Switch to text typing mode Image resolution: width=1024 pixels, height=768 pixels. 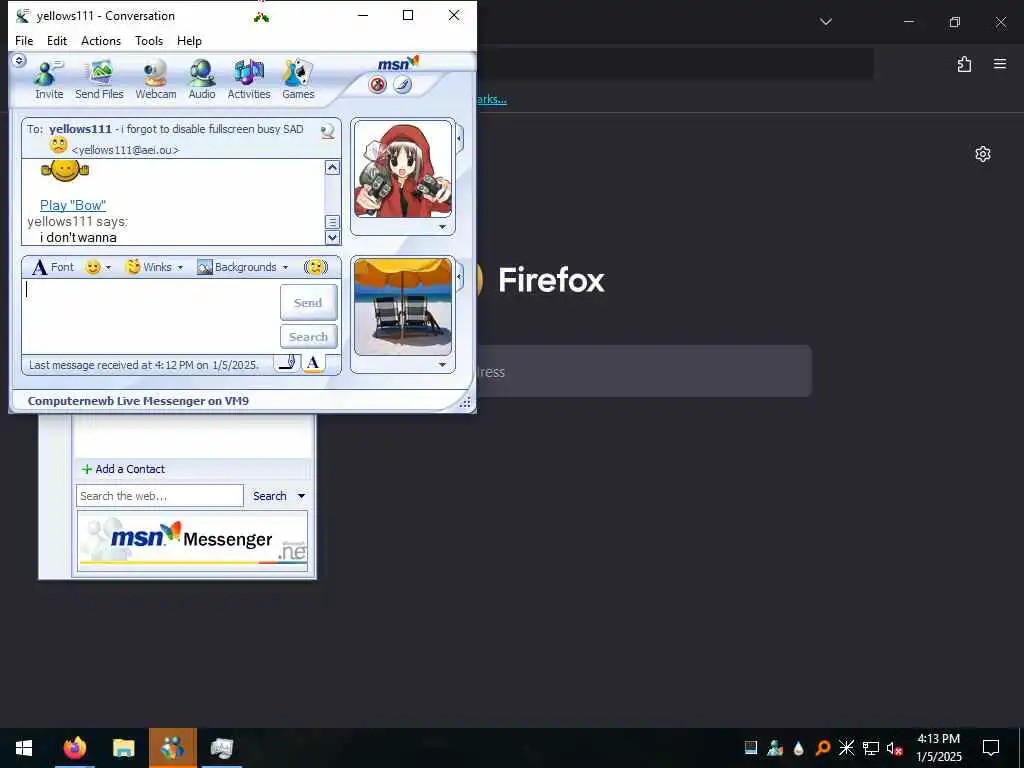pyautogui.click(x=313, y=363)
